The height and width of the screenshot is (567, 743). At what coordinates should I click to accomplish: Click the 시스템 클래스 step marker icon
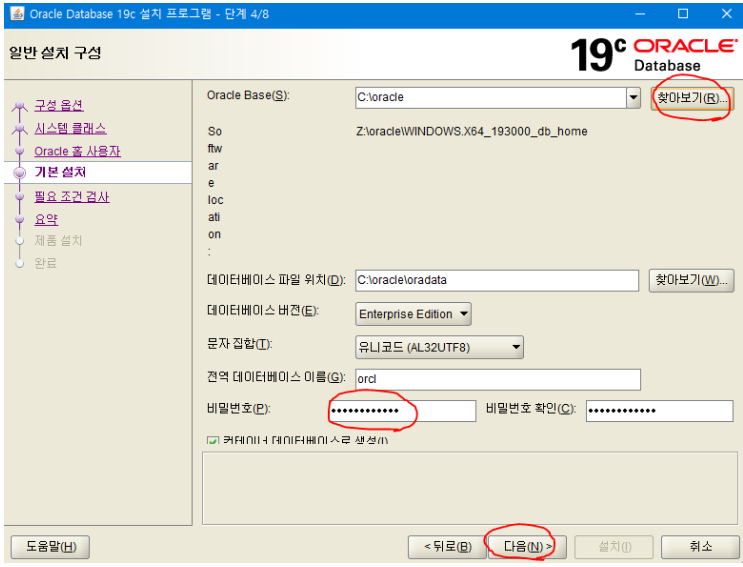[19, 128]
